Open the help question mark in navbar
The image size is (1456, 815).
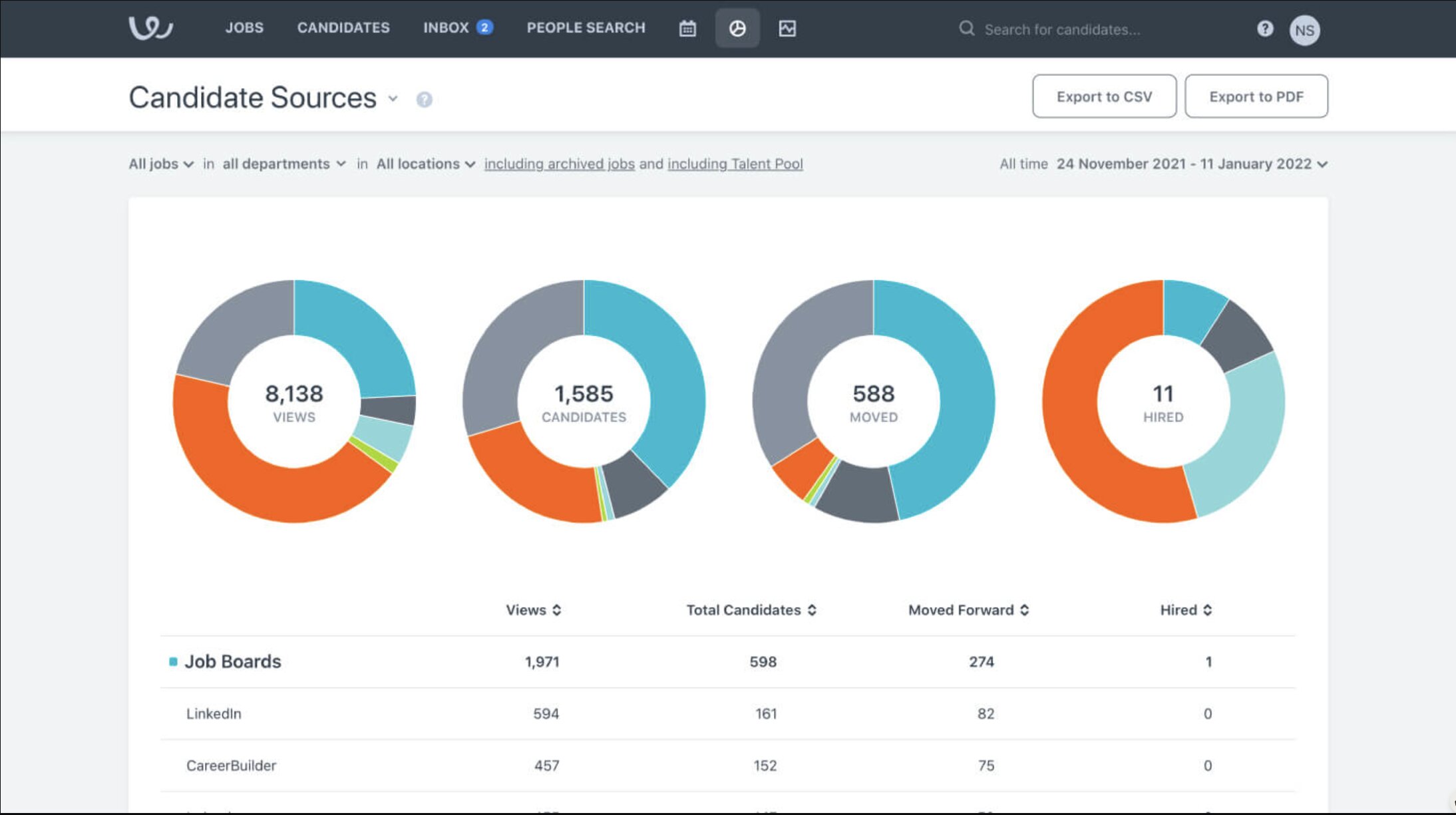pyautogui.click(x=1265, y=29)
